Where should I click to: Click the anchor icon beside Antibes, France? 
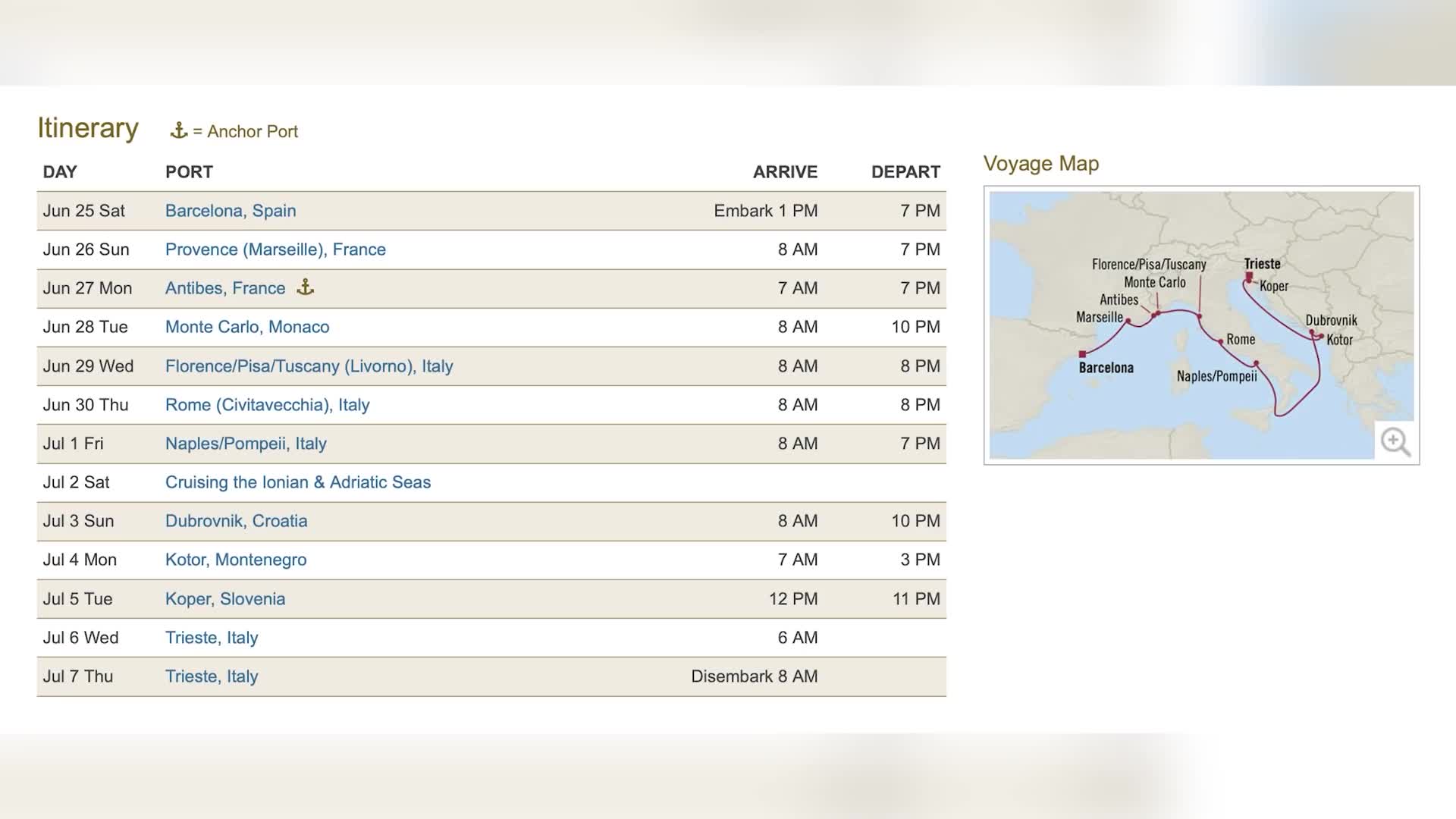pyautogui.click(x=305, y=287)
